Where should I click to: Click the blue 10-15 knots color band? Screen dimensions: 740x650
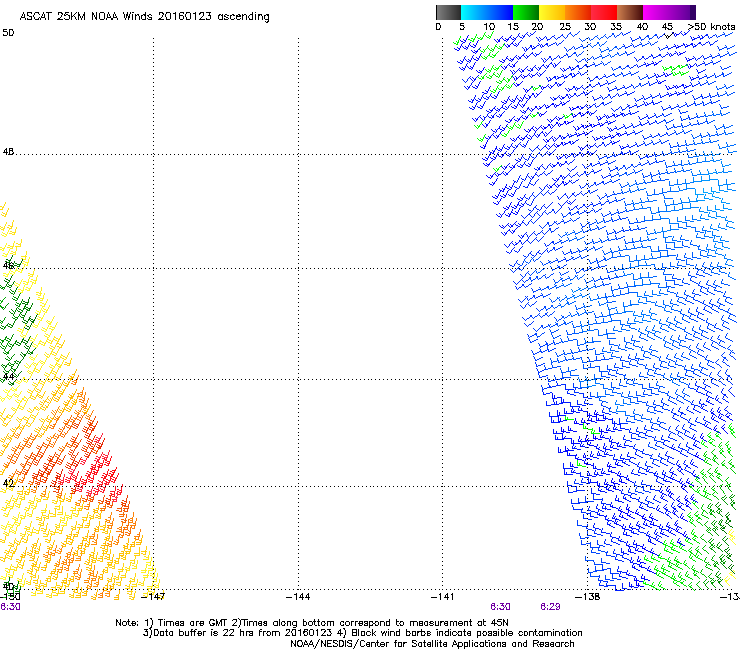pyautogui.click(x=500, y=12)
